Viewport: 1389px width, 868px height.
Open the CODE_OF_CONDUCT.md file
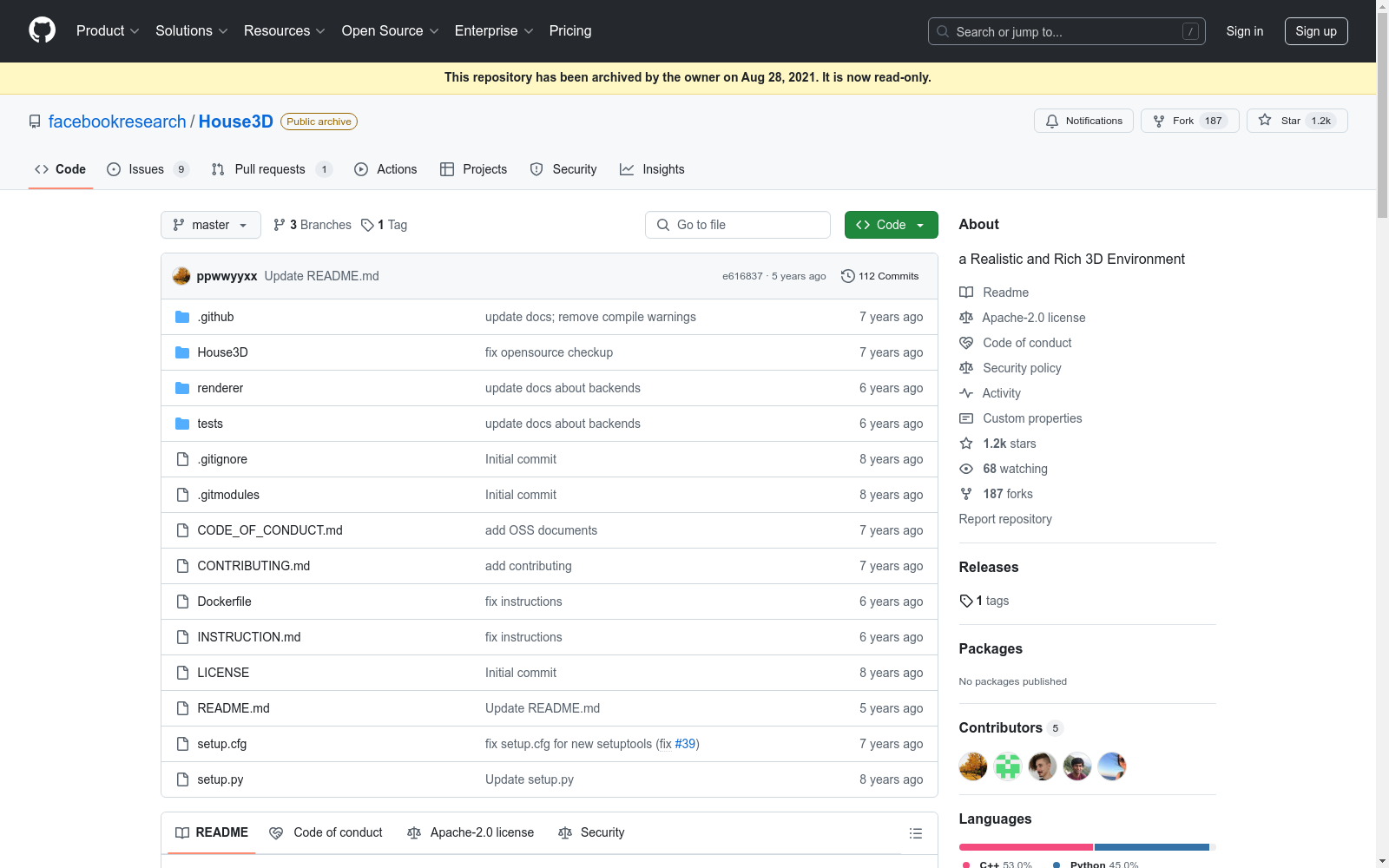(x=270, y=530)
